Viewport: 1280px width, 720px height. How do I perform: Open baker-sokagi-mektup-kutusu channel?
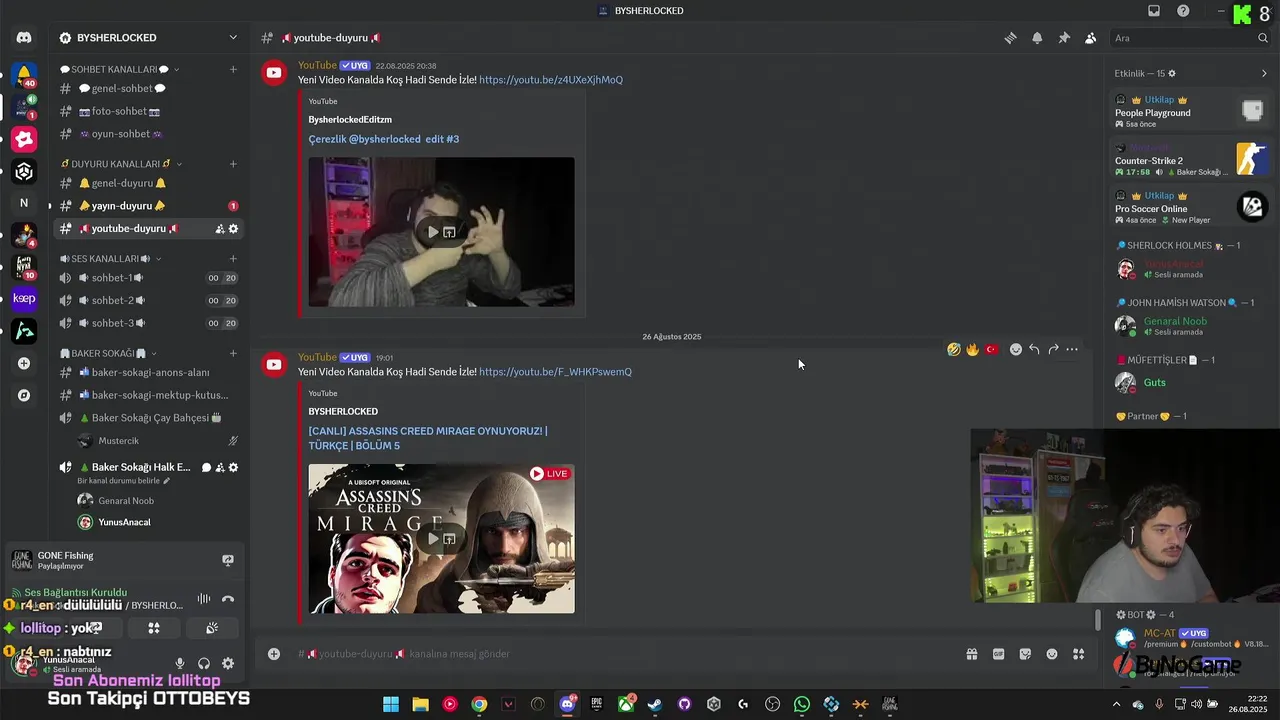pos(148,395)
